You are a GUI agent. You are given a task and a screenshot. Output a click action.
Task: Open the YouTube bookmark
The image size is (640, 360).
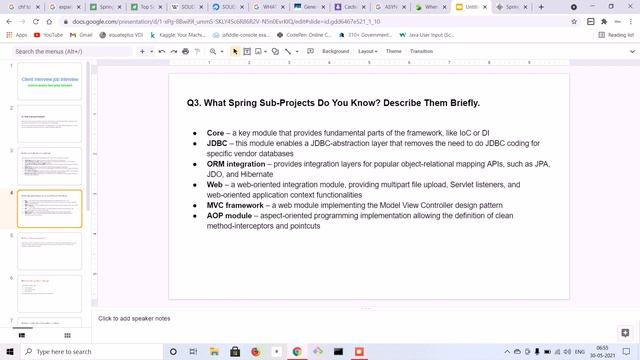48,35
